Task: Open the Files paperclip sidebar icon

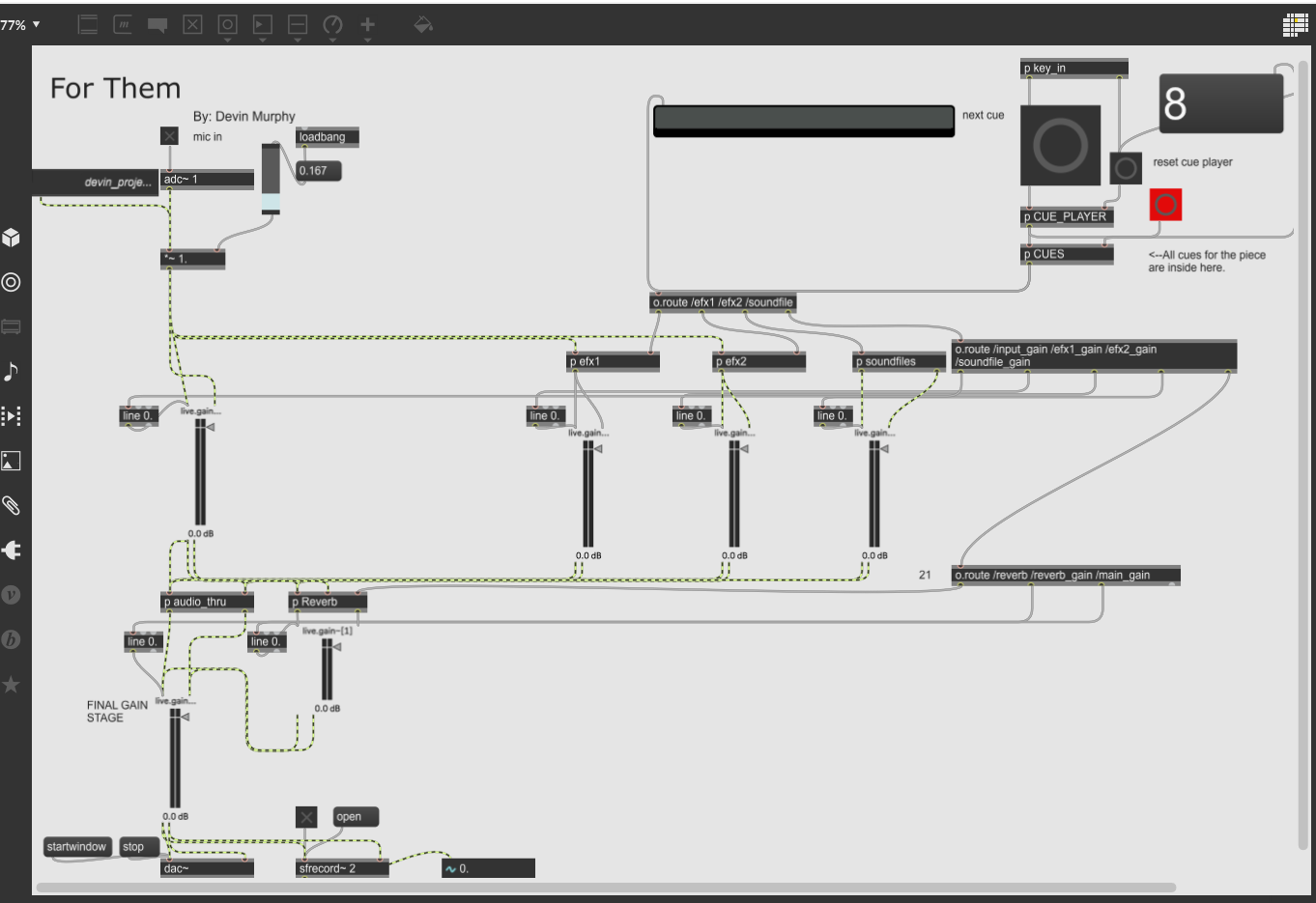Action: point(12,505)
